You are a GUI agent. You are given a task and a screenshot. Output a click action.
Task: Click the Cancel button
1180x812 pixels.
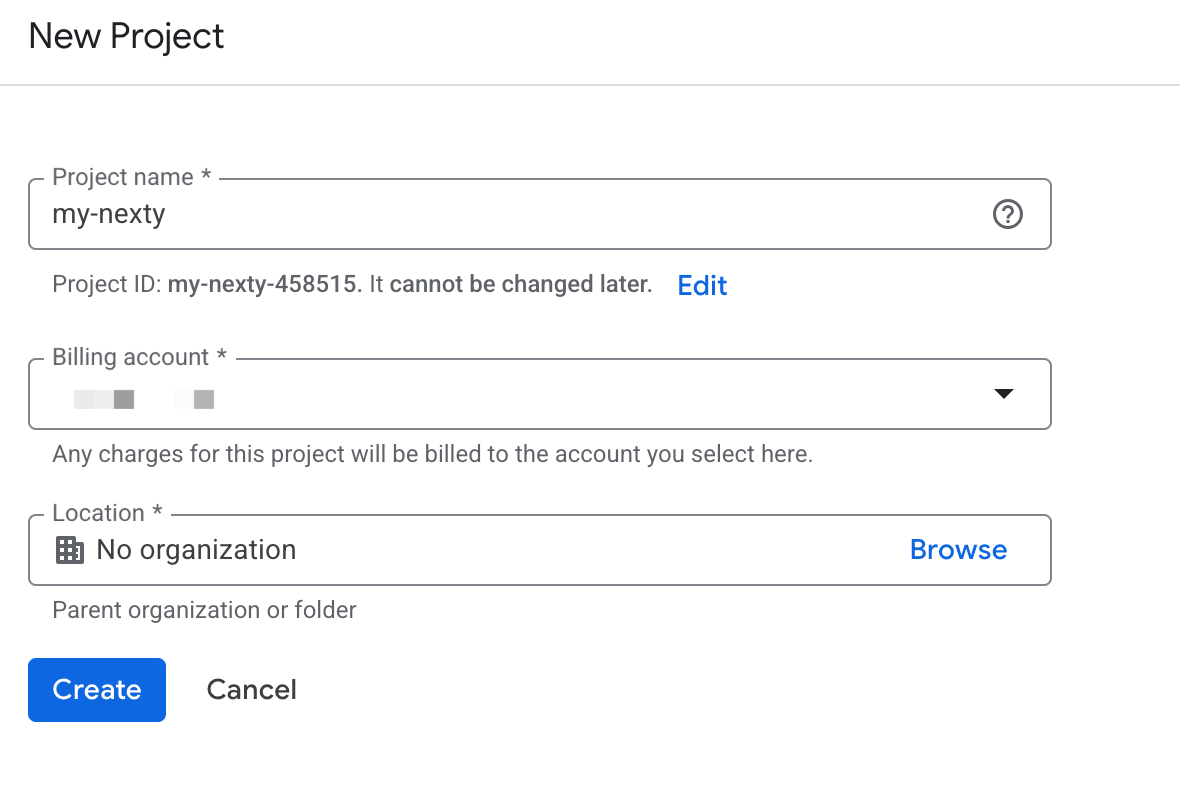tap(251, 689)
